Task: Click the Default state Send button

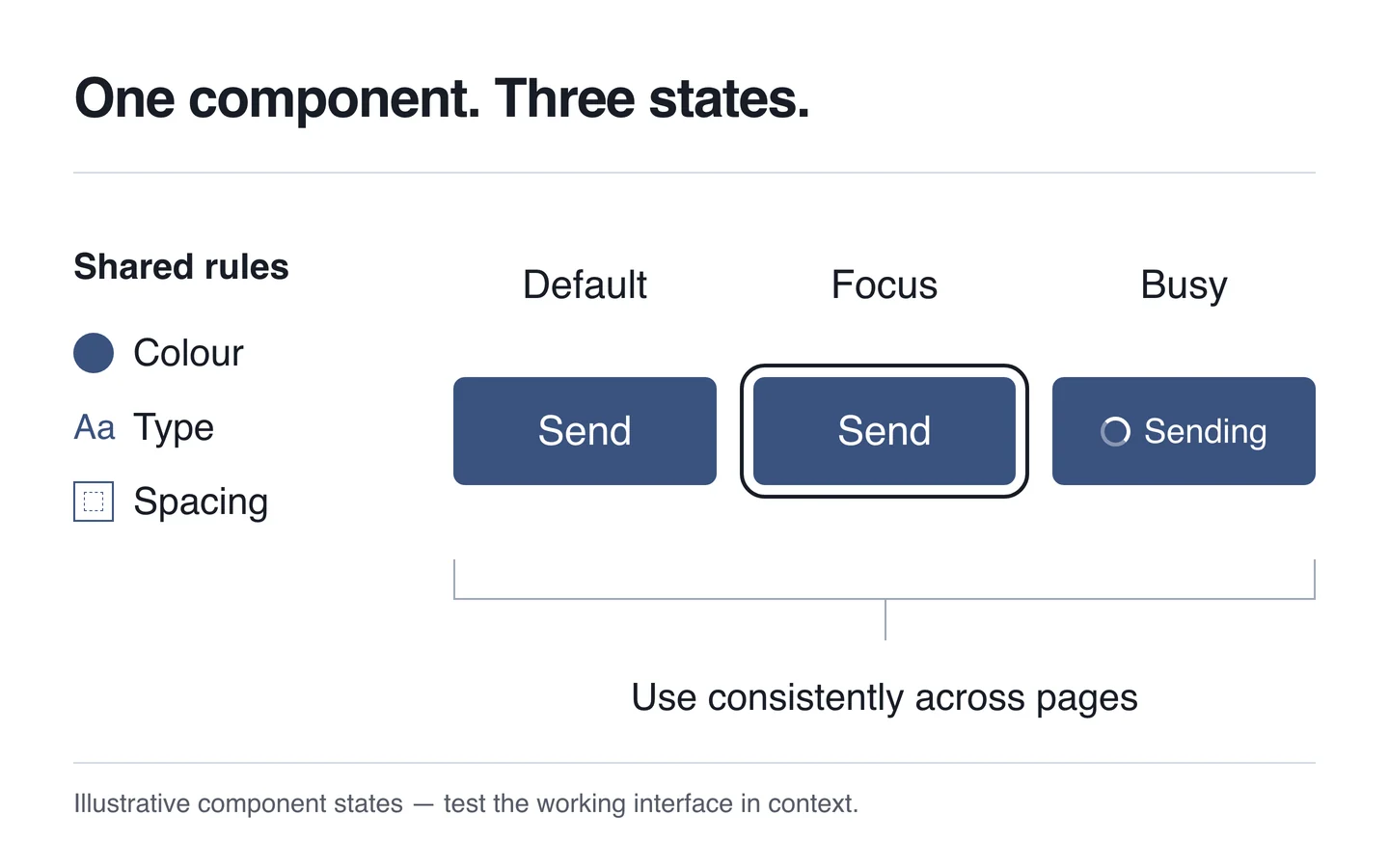Action: tap(585, 431)
